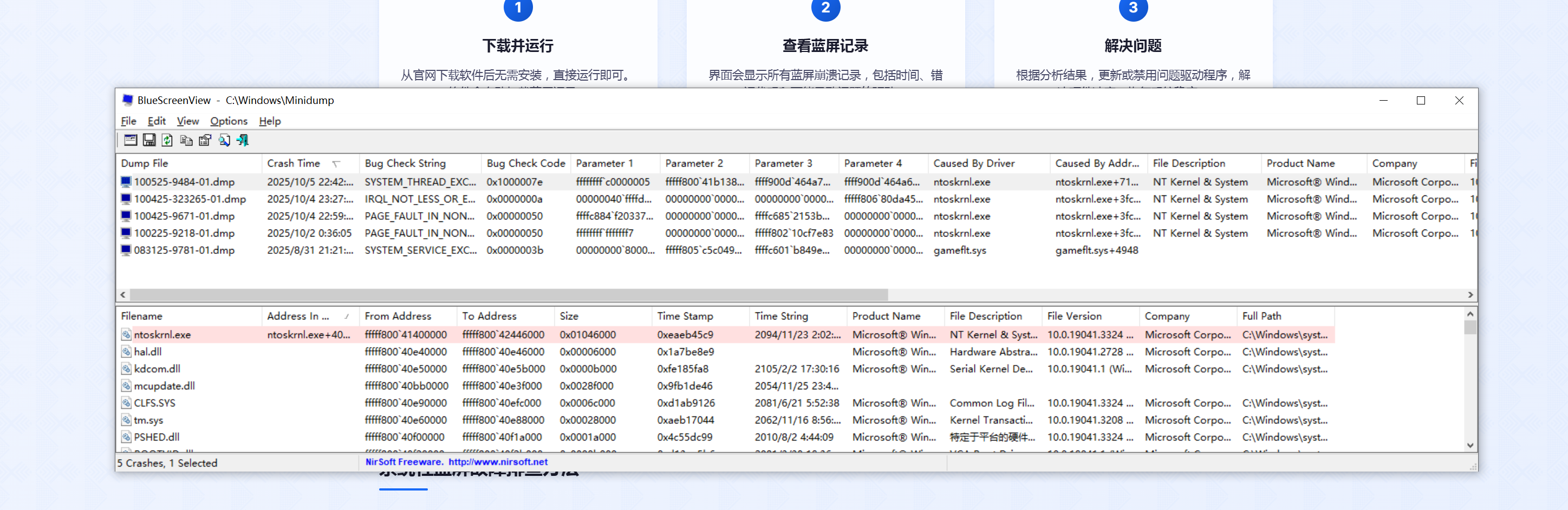Screen dimensions: 1568x510
Task: Select the tm.sys driver row
Action: pos(726,420)
